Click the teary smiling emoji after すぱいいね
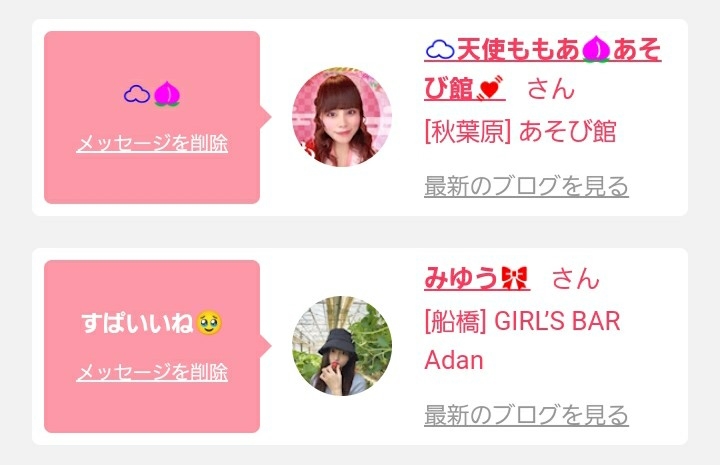Screen dimensions: 720x465 [209, 323]
